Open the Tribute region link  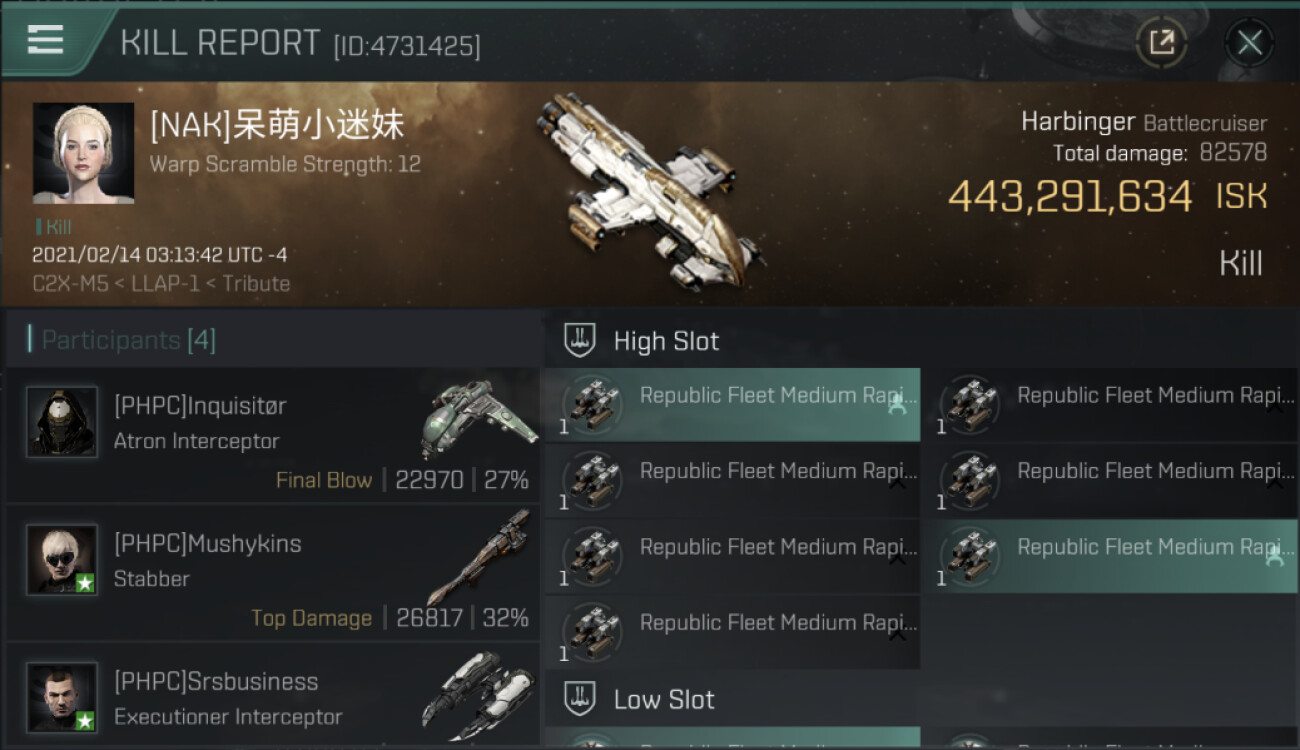point(256,284)
